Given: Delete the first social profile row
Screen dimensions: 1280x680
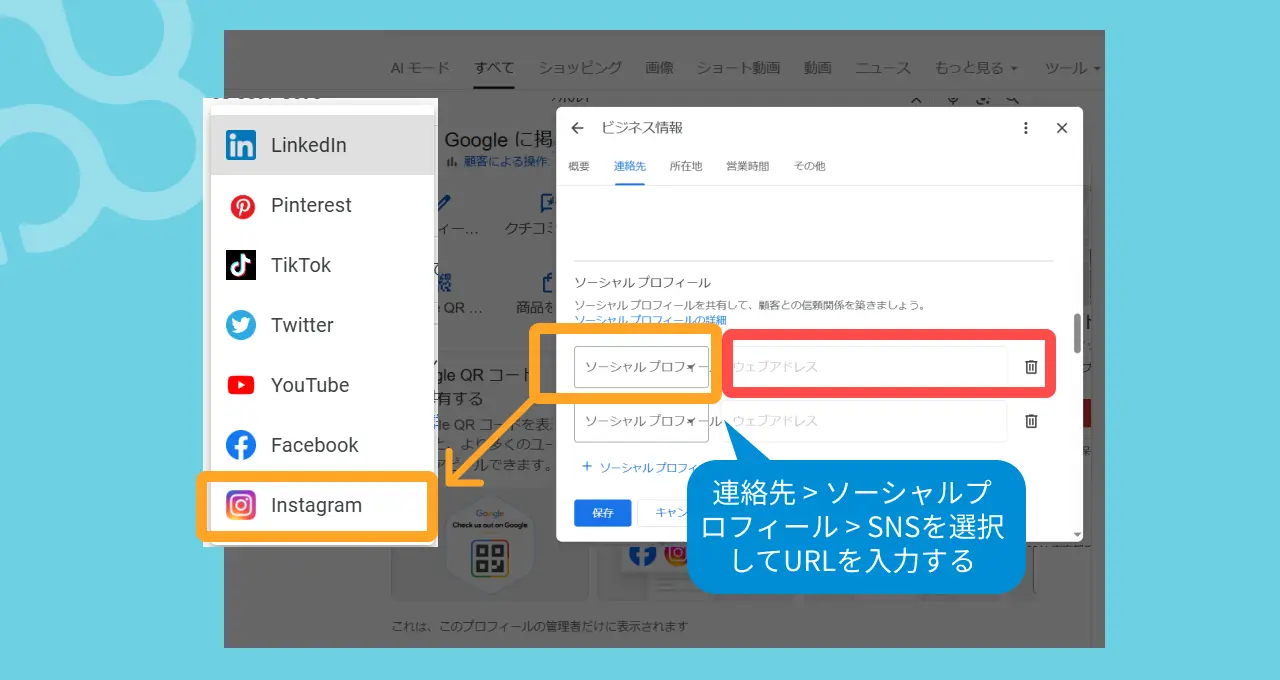Looking at the screenshot, I should [x=1031, y=367].
